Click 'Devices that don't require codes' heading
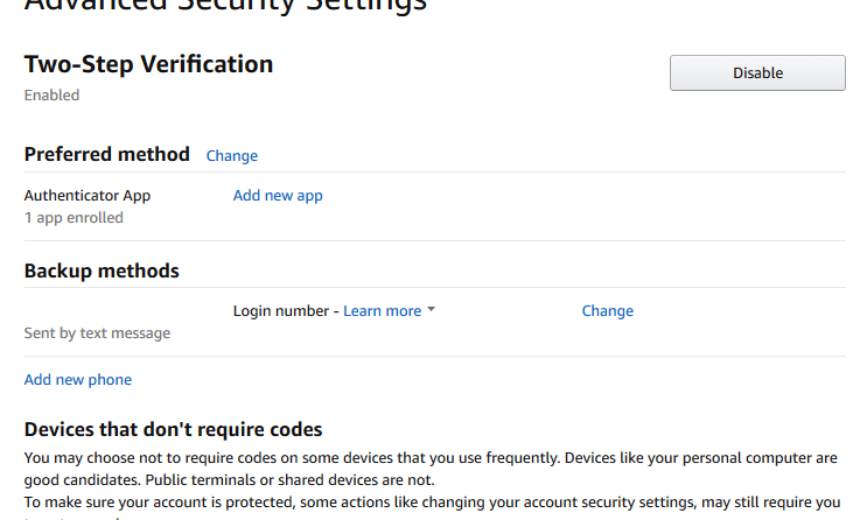 coord(173,430)
